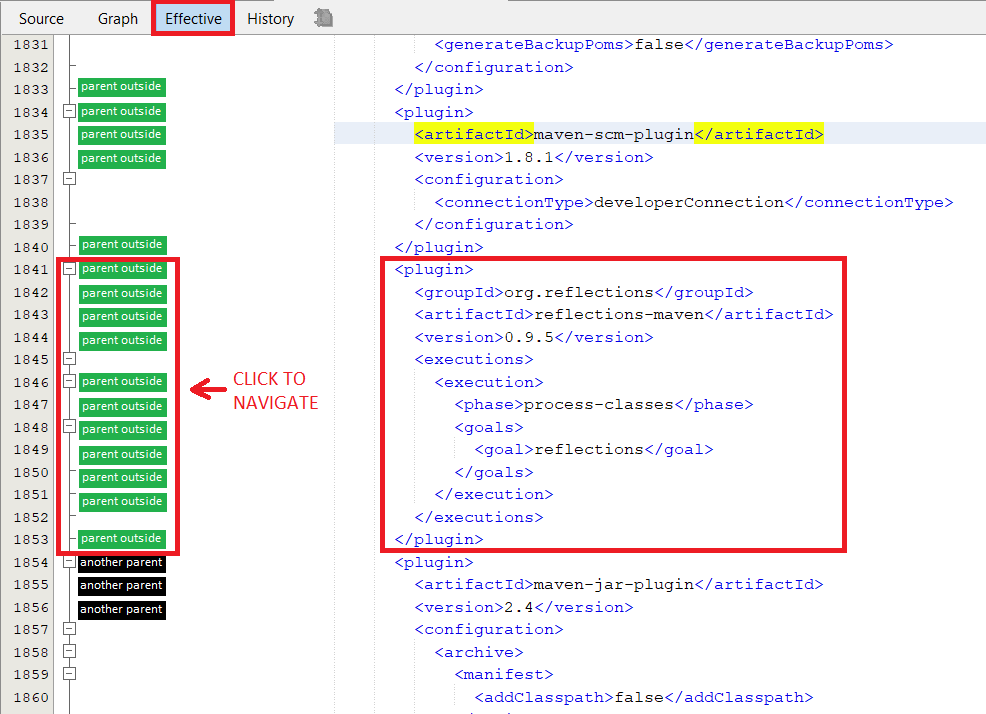Screen dimensions: 986x714
Task: Click 'parent outside' badge on line 1833
Action: click(x=121, y=87)
